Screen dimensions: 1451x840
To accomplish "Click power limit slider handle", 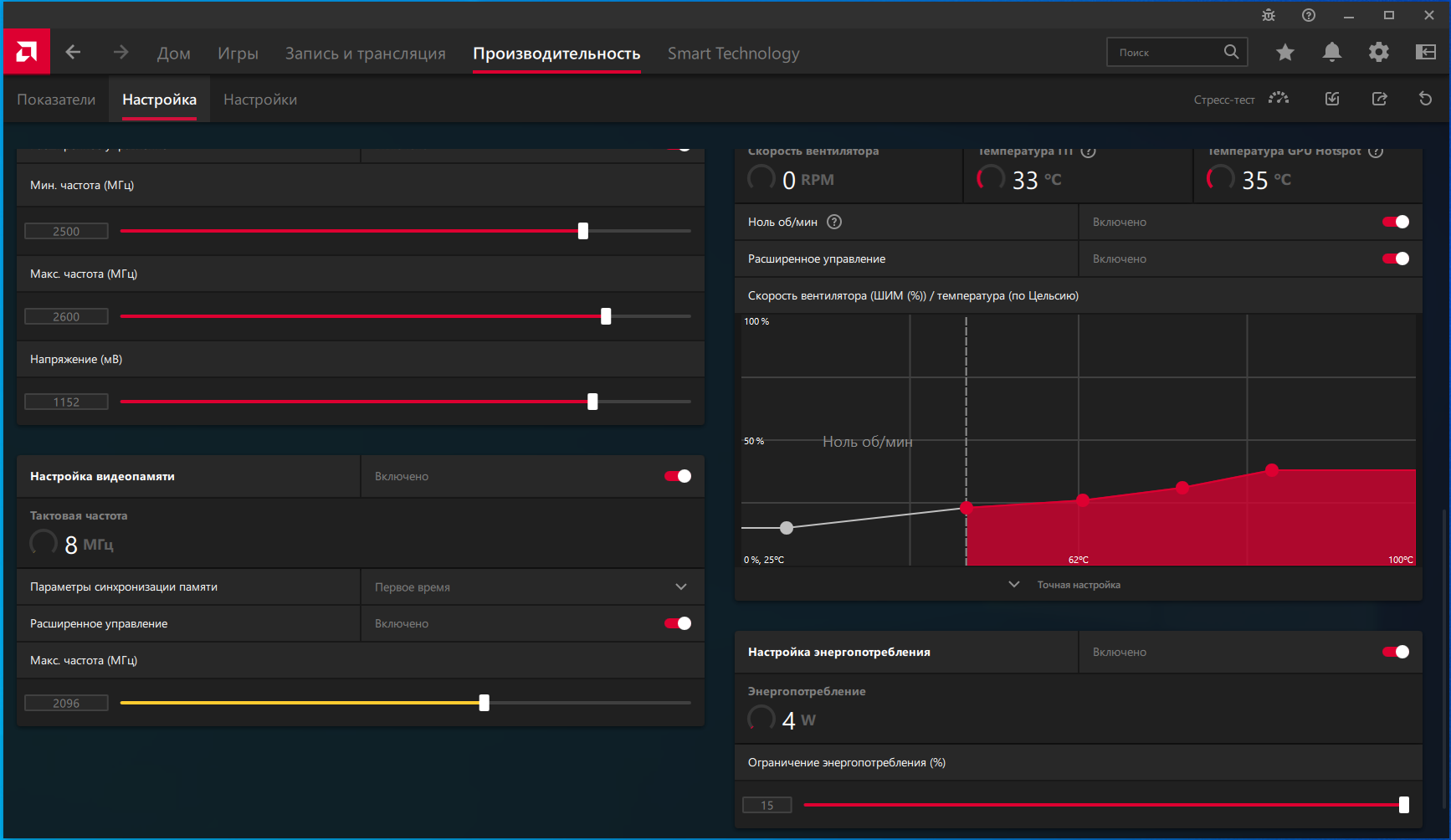I will coord(1404,805).
